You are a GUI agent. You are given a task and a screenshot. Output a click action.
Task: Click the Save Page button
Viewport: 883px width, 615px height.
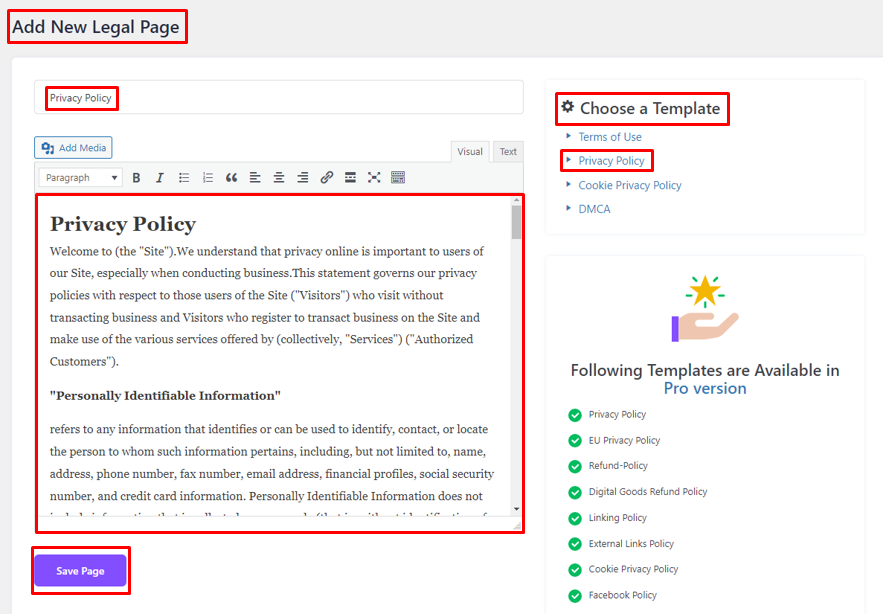tap(81, 571)
